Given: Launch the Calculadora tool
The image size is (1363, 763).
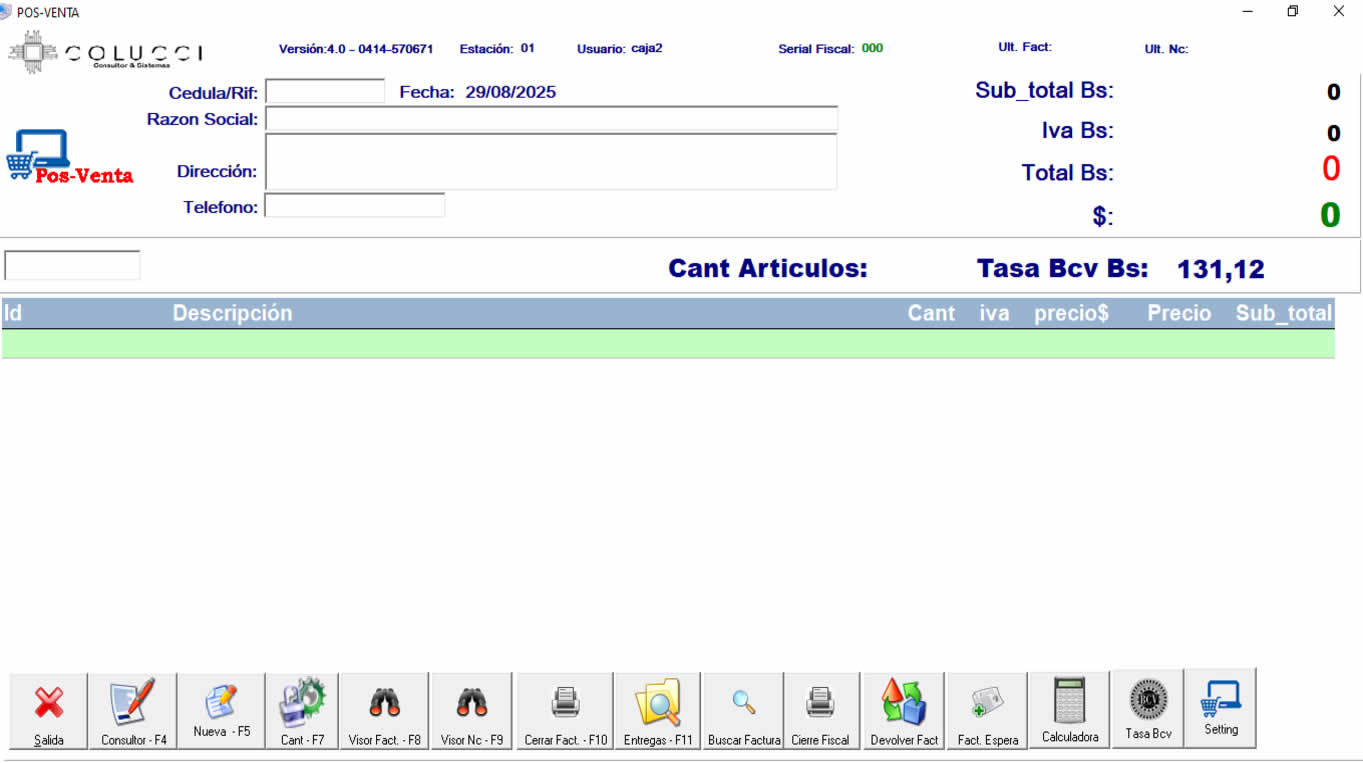Looking at the screenshot, I should coord(1069,701).
